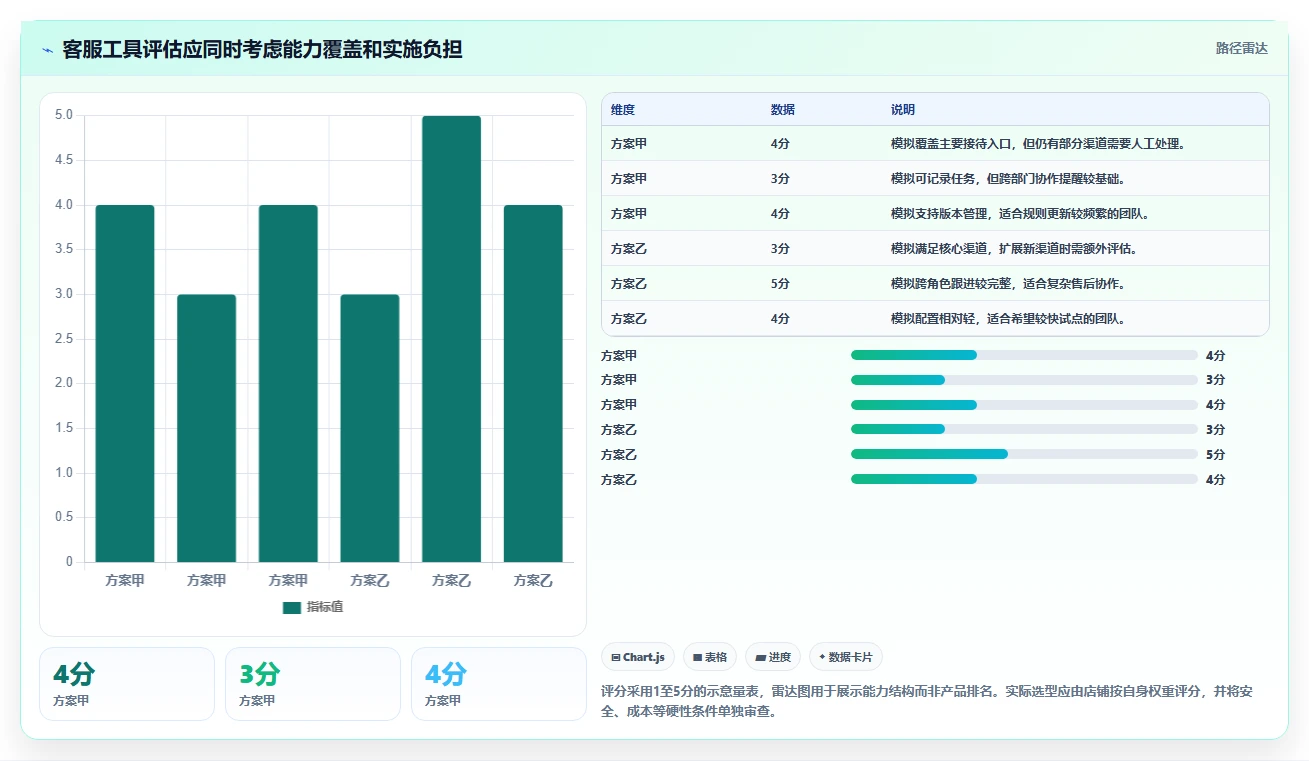This screenshot has width=1309, height=761.
Task: Click the 路径雷达 label in the header
Action: [x=1241, y=48]
